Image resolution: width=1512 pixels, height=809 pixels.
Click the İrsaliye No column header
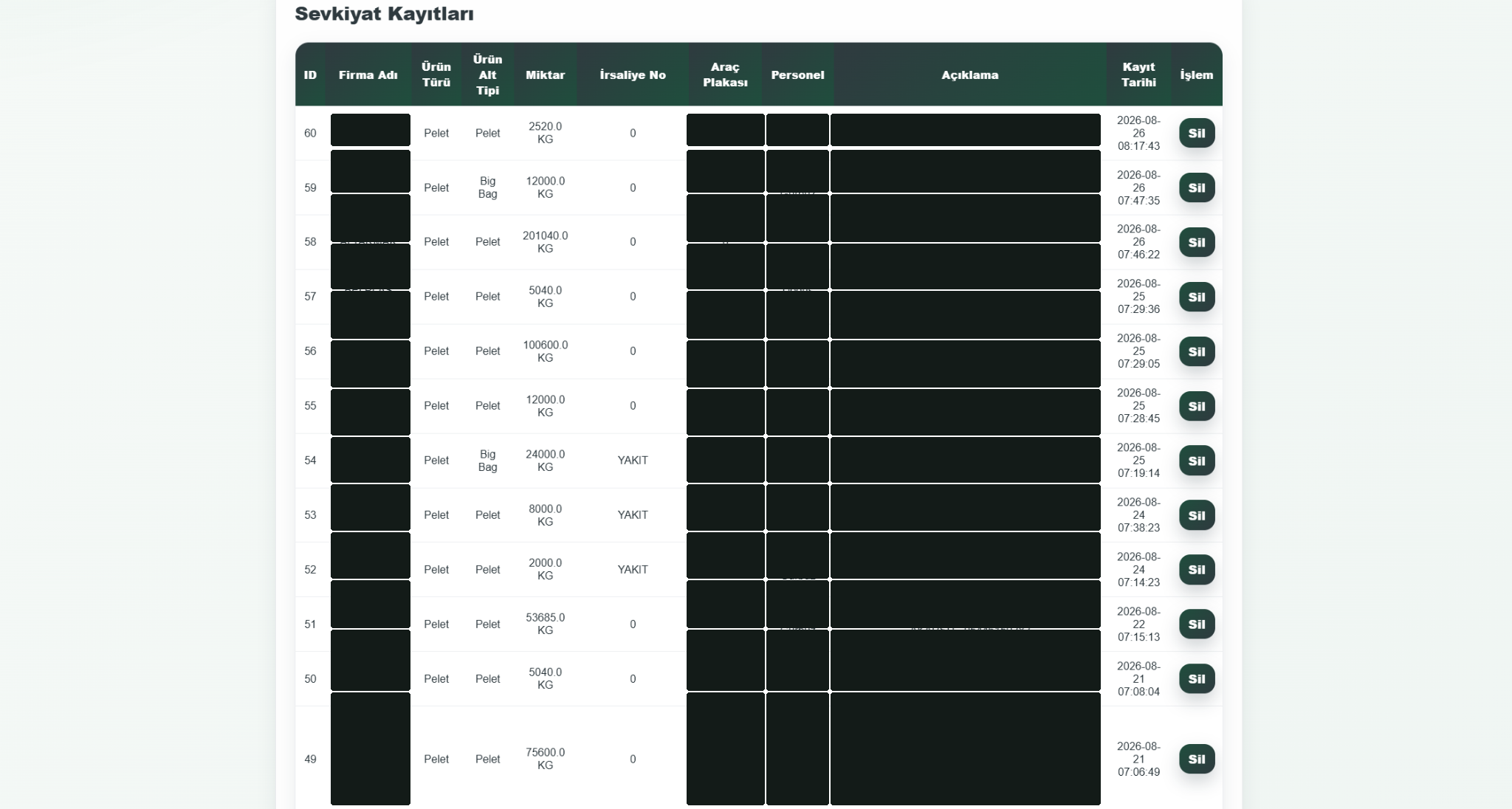633,75
